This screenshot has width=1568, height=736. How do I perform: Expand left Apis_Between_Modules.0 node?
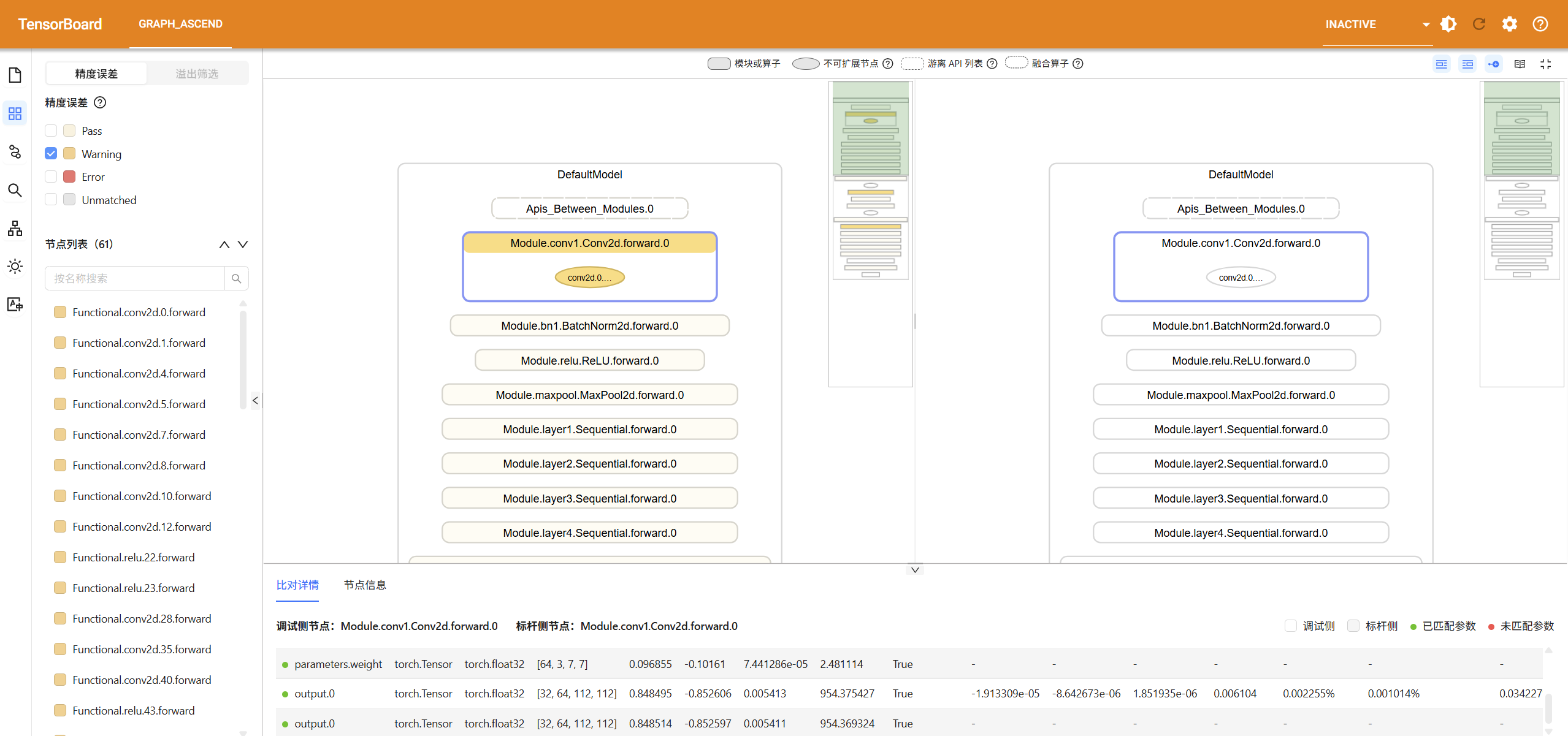(589, 208)
